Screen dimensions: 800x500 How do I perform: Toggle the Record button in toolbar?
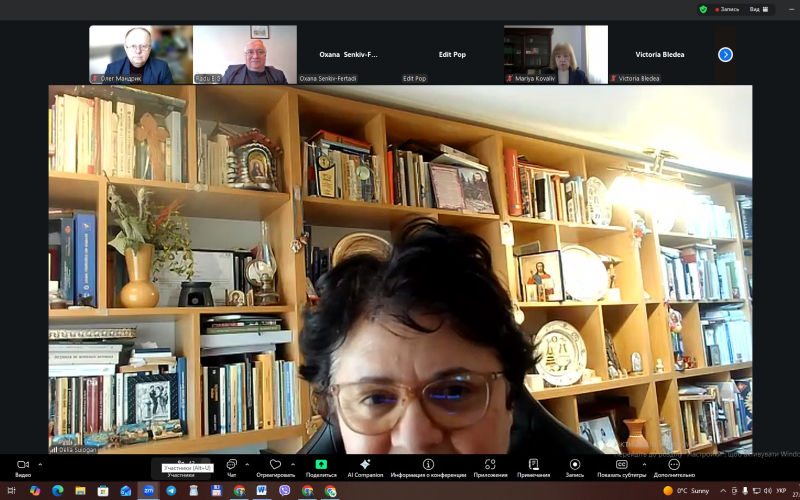(x=574, y=465)
